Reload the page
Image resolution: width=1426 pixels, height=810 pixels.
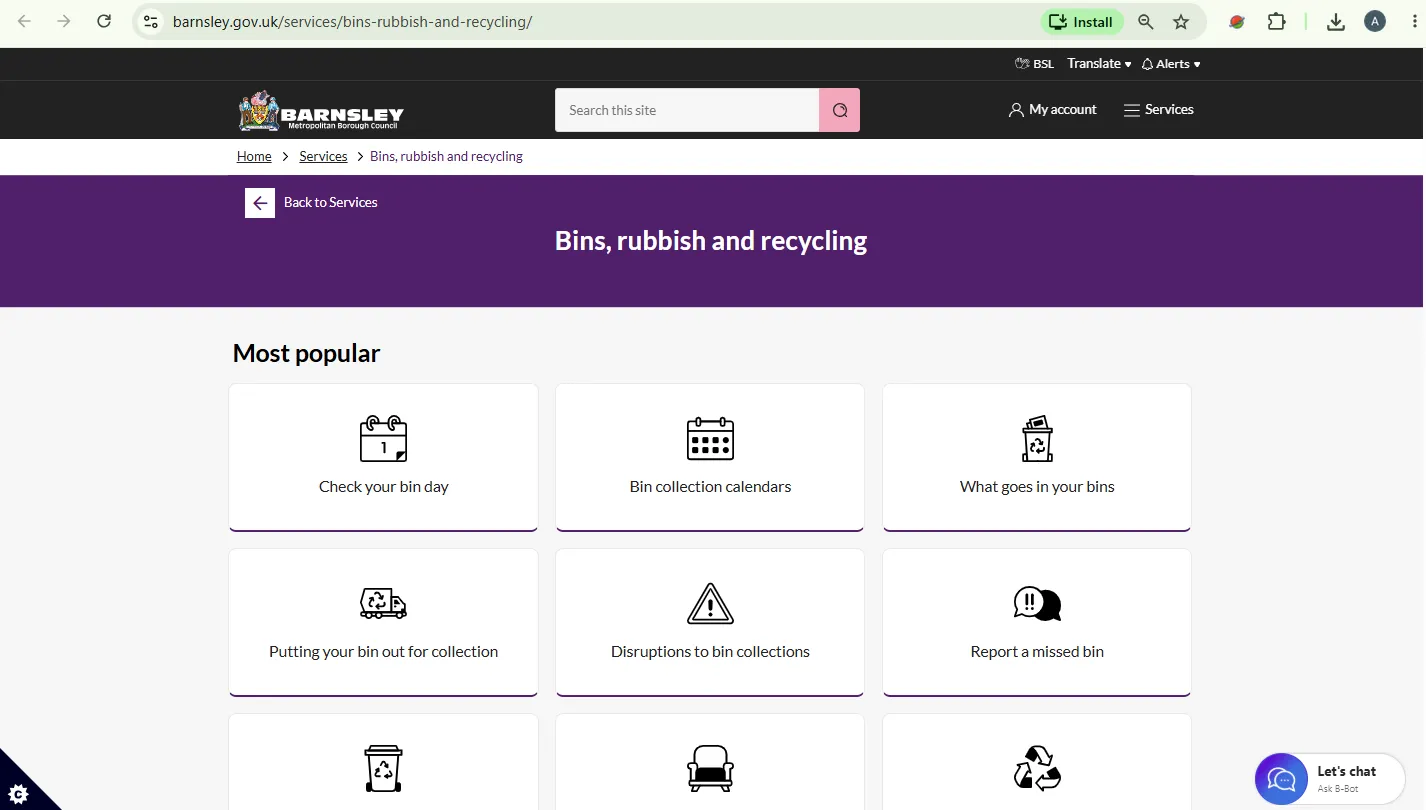tap(104, 21)
